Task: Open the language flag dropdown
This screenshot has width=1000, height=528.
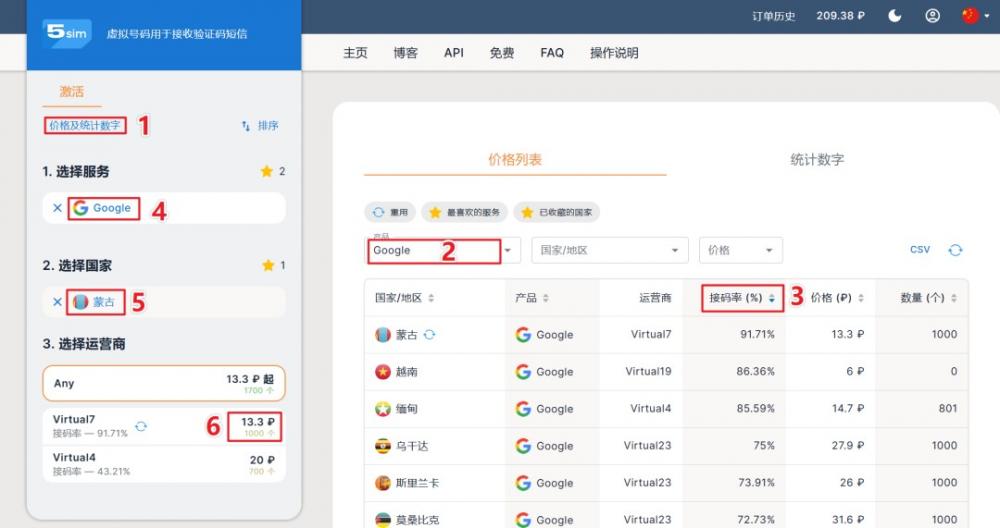Action: [976, 15]
